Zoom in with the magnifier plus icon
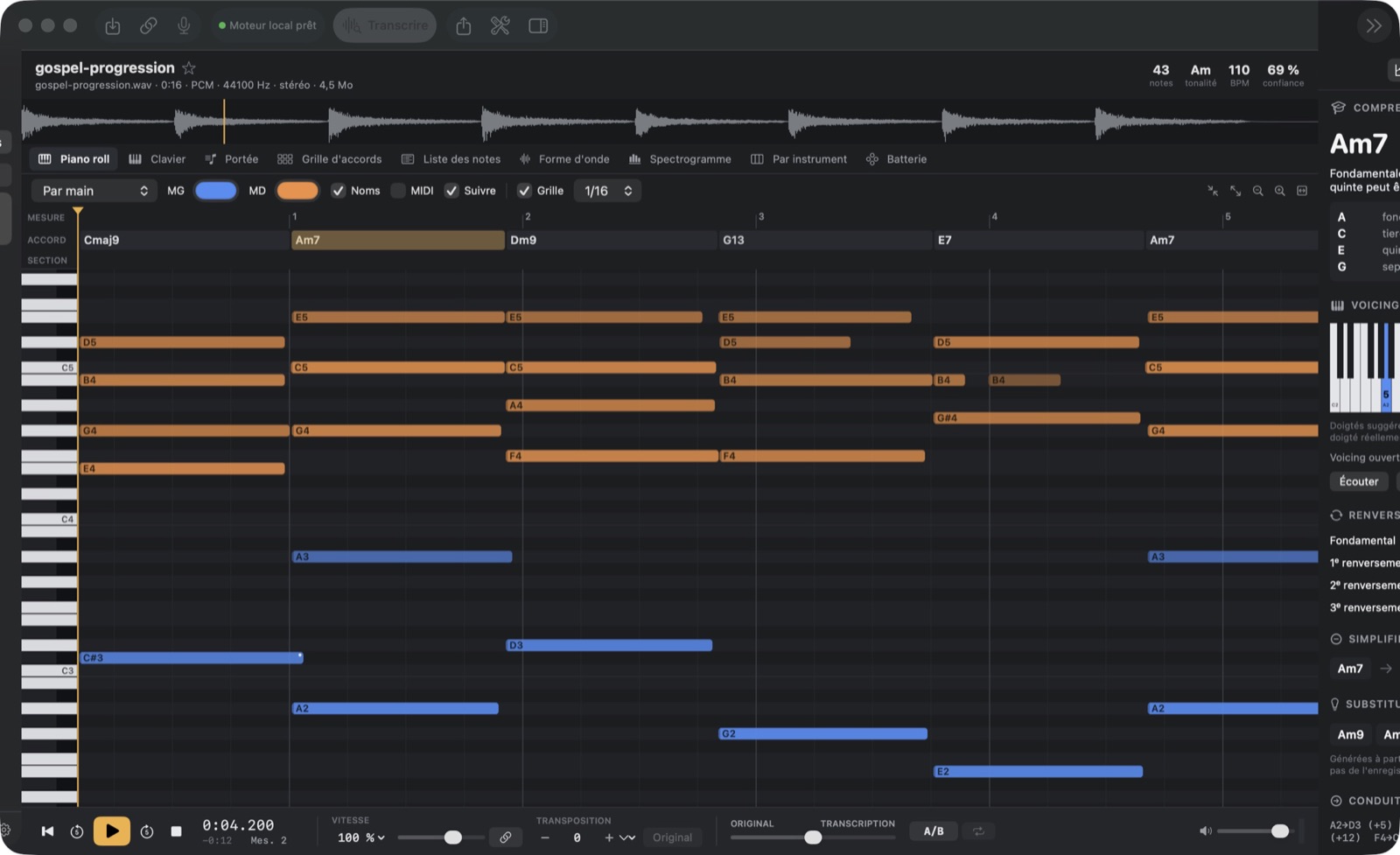Viewport: 1400px width, 855px height. (1280, 191)
